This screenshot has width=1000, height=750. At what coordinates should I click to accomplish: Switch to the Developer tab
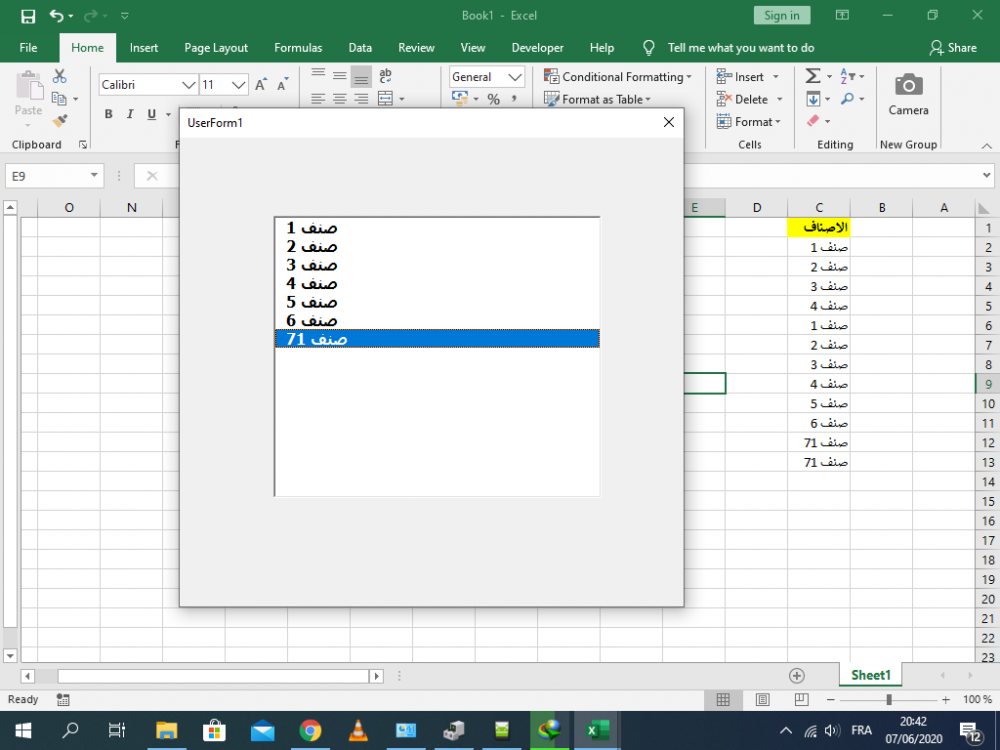537,47
